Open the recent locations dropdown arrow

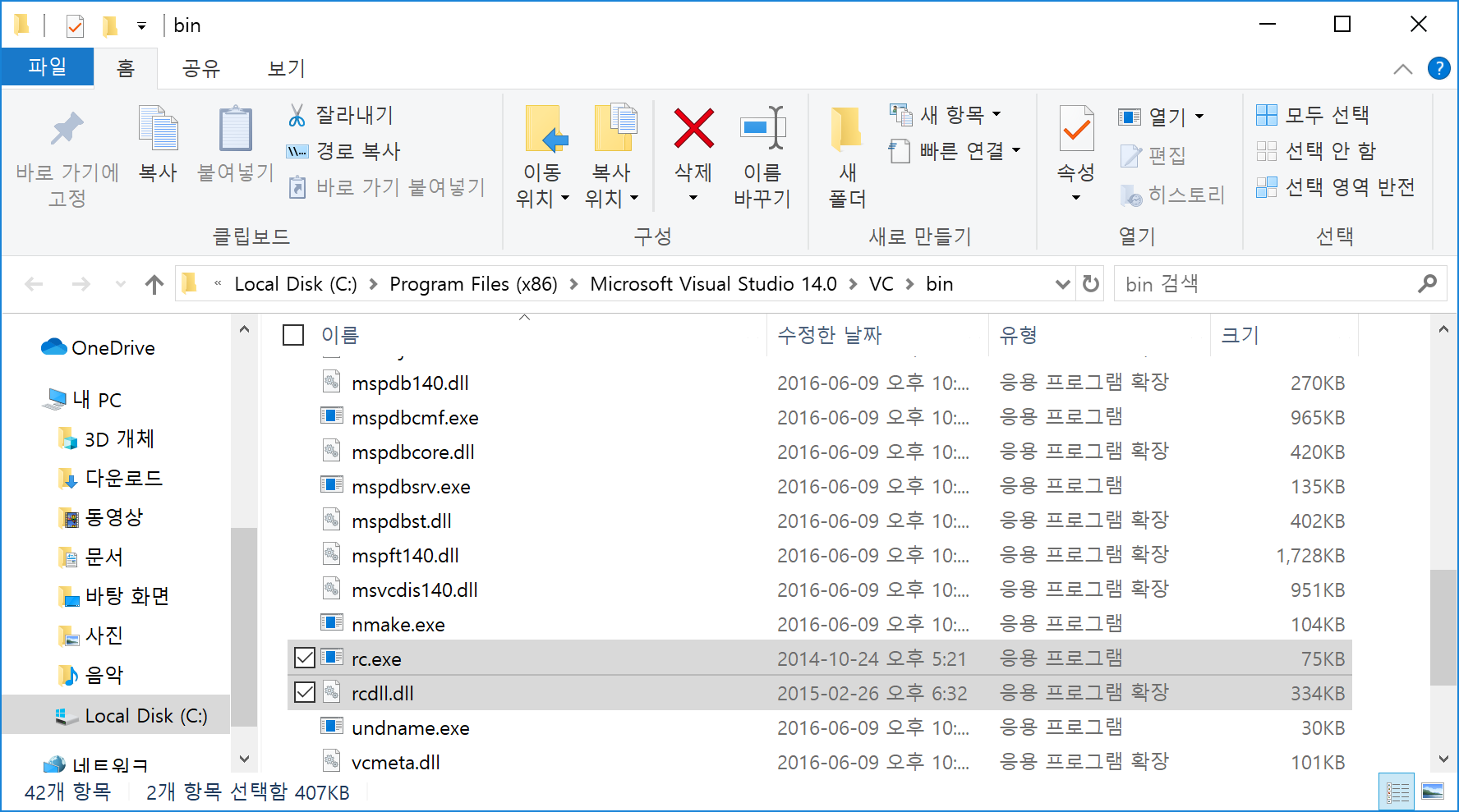pos(121,284)
